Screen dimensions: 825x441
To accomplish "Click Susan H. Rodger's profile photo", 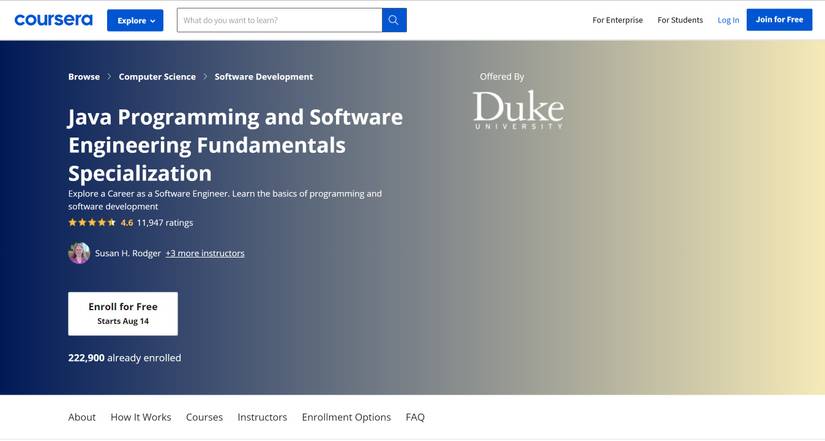I will click(x=79, y=253).
